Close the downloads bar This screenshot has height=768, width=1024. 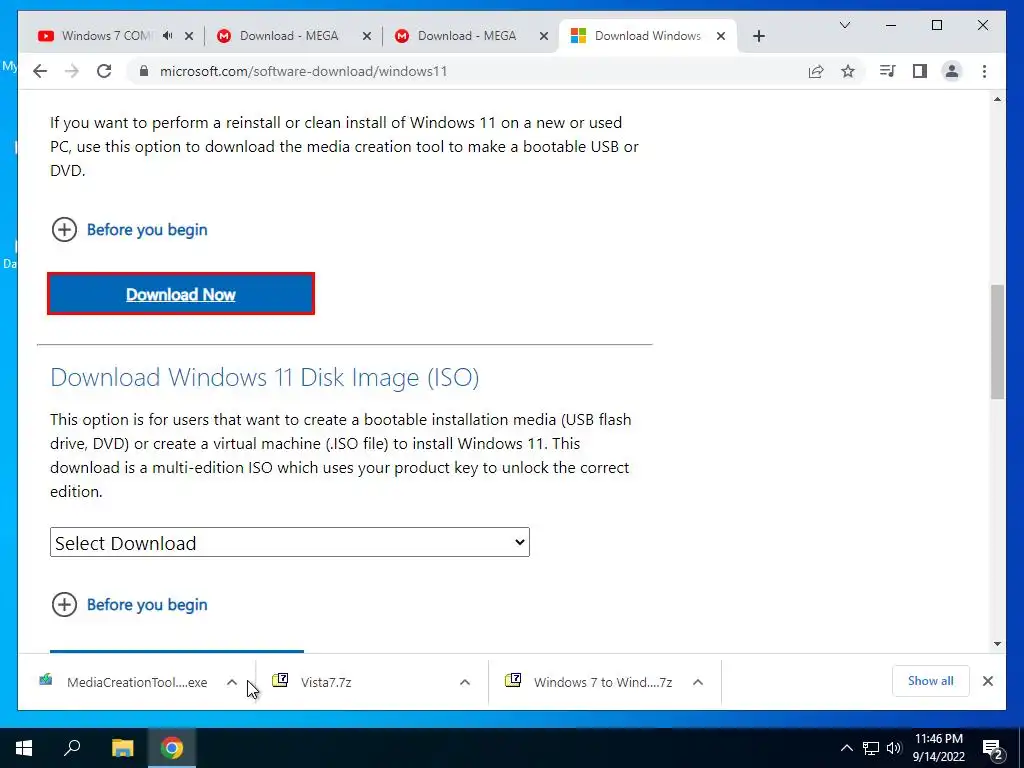click(987, 681)
